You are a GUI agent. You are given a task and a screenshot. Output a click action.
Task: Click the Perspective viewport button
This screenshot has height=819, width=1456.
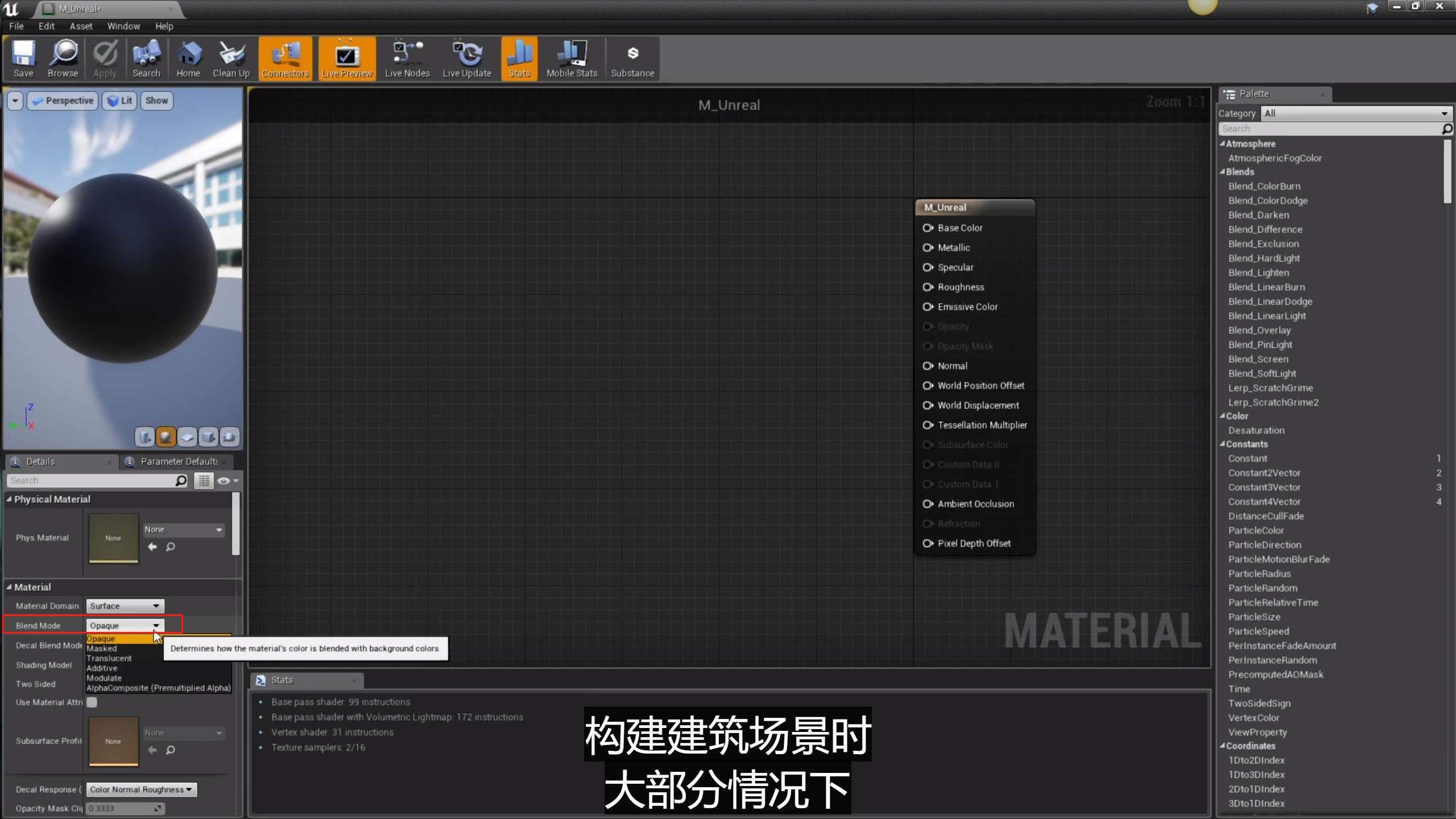[x=63, y=101]
